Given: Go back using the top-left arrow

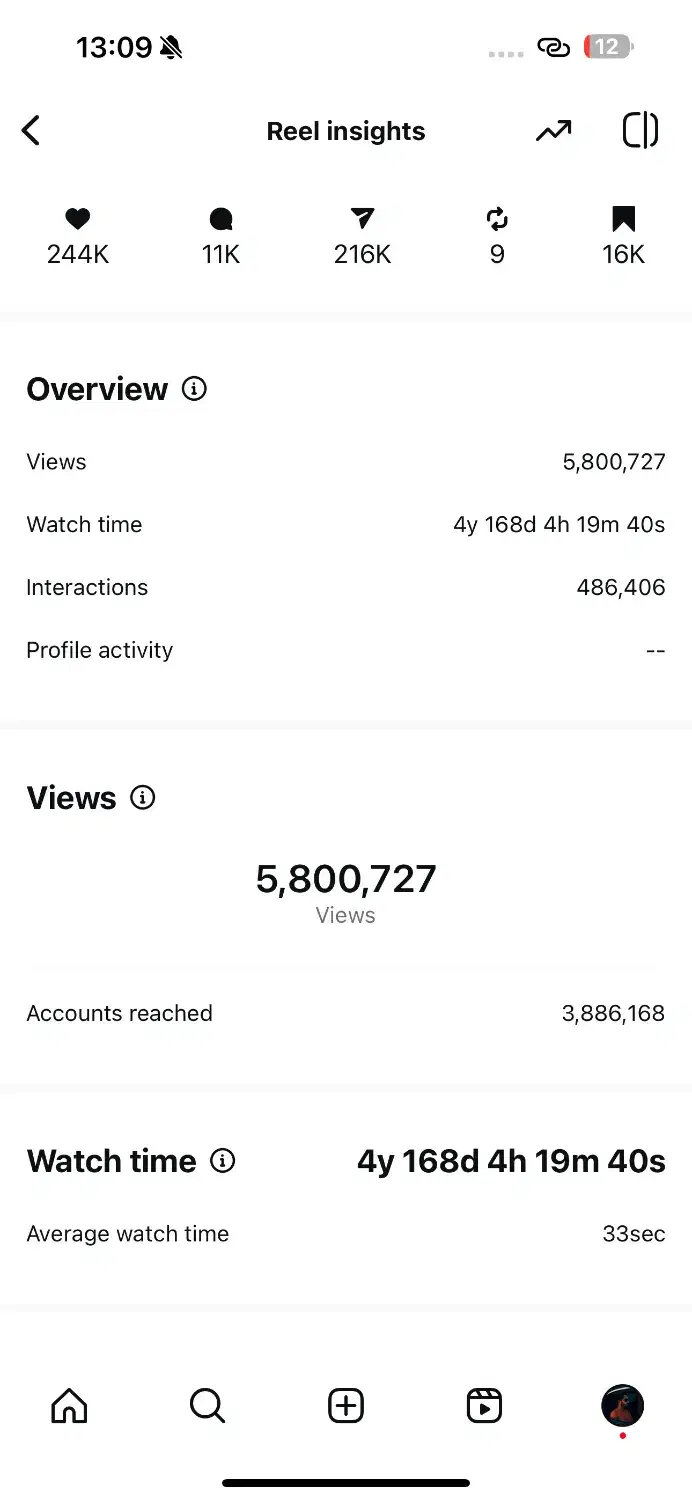Looking at the screenshot, I should tap(32, 131).
